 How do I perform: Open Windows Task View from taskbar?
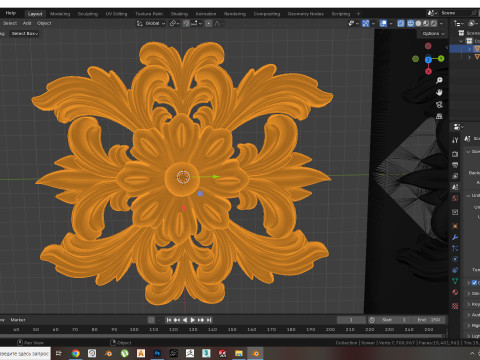click(59, 353)
